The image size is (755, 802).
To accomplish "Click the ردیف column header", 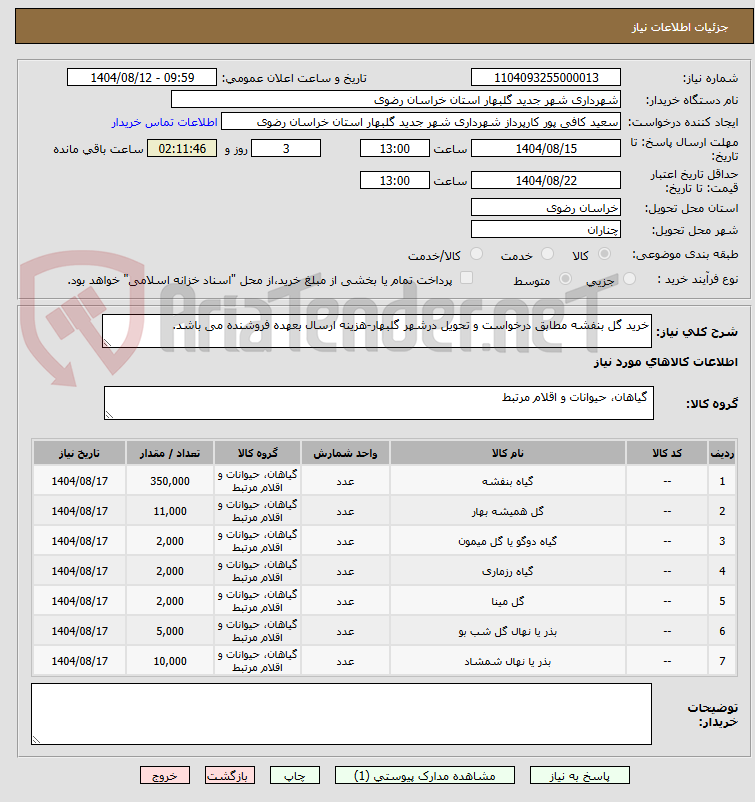I will 722,453.
